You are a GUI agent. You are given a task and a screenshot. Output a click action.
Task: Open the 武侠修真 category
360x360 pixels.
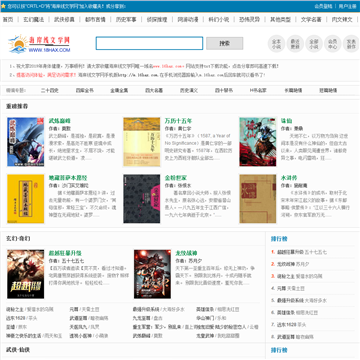[64, 19]
